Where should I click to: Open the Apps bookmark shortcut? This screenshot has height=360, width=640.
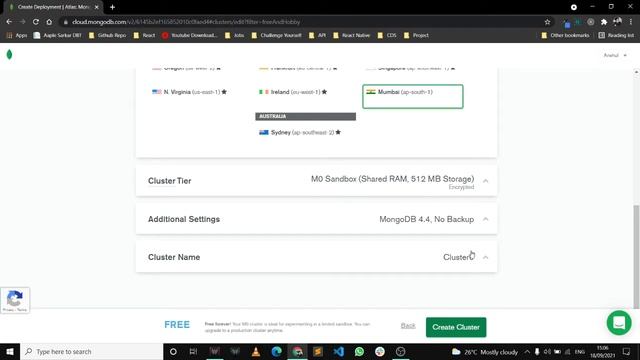click(17, 36)
